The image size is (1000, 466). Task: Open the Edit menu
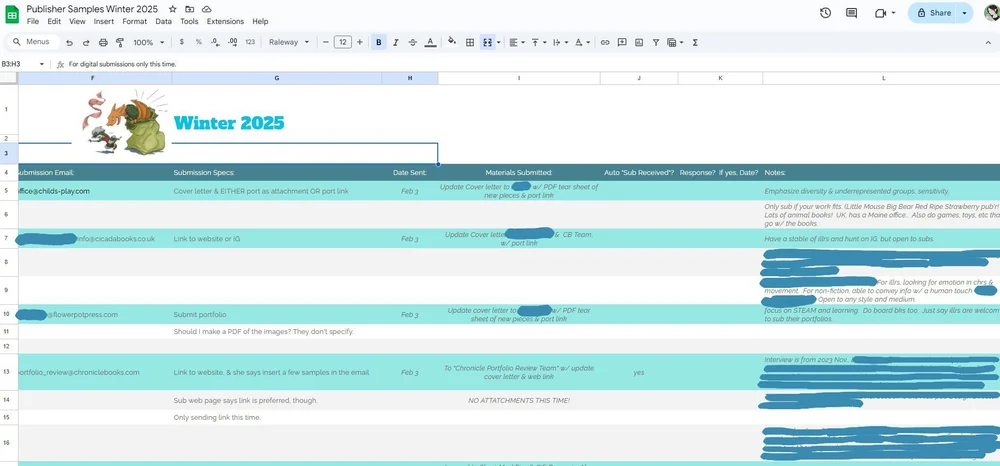(x=54, y=21)
